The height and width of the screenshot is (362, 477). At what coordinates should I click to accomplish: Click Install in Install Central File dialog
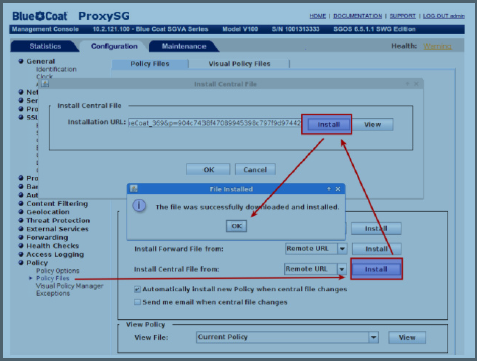click(329, 125)
